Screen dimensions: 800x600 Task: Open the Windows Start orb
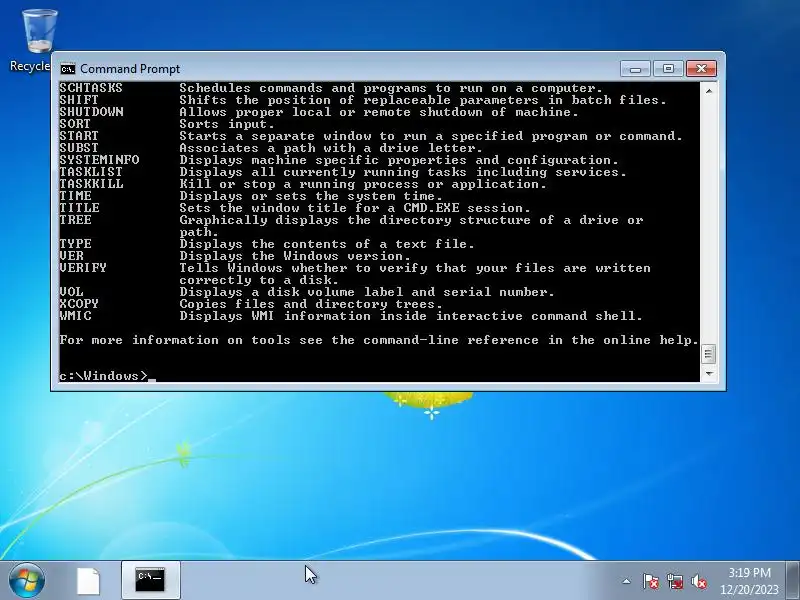pyautogui.click(x=27, y=580)
